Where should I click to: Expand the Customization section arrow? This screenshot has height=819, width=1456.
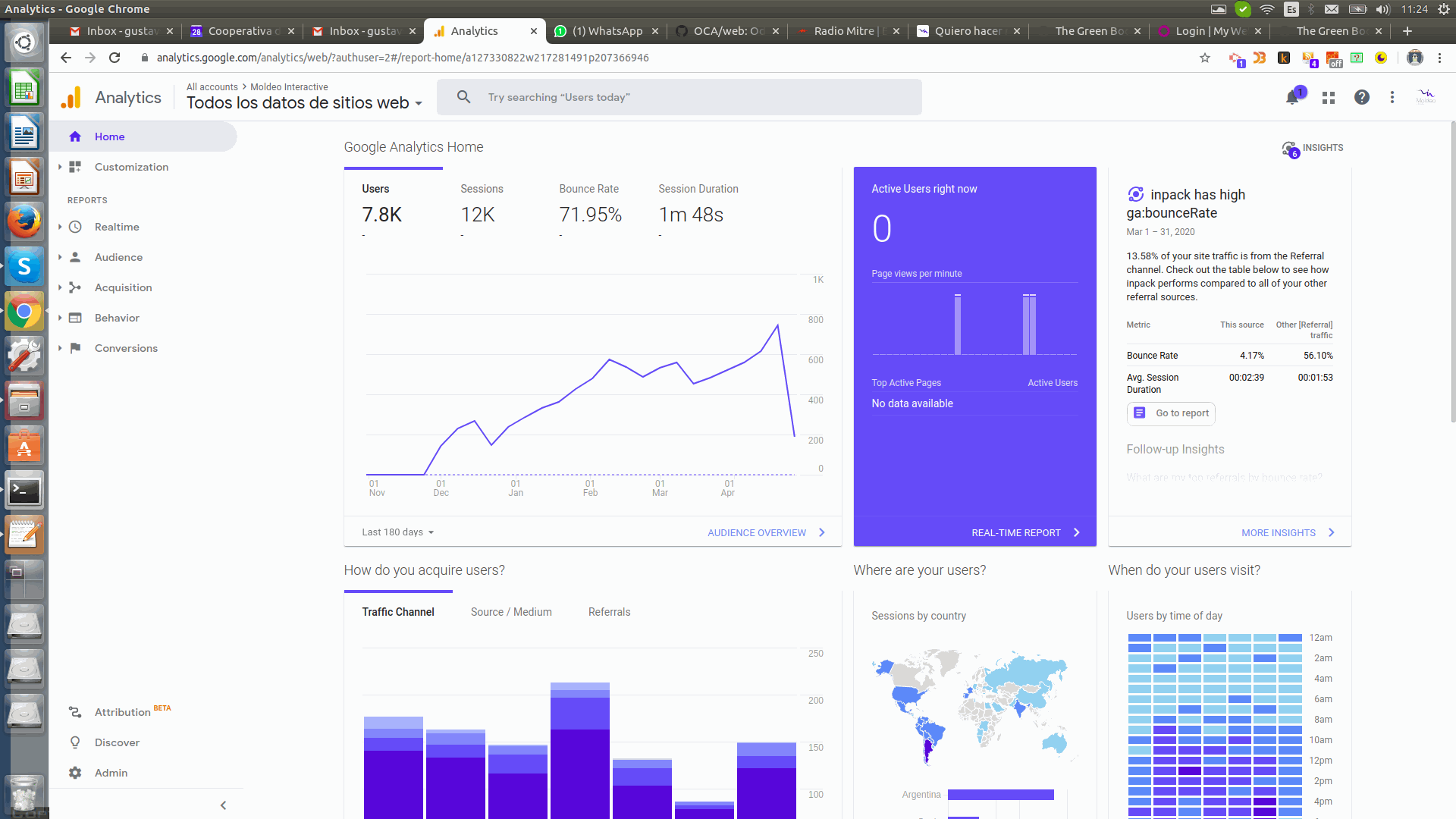pyautogui.click(x=60, y=167)
